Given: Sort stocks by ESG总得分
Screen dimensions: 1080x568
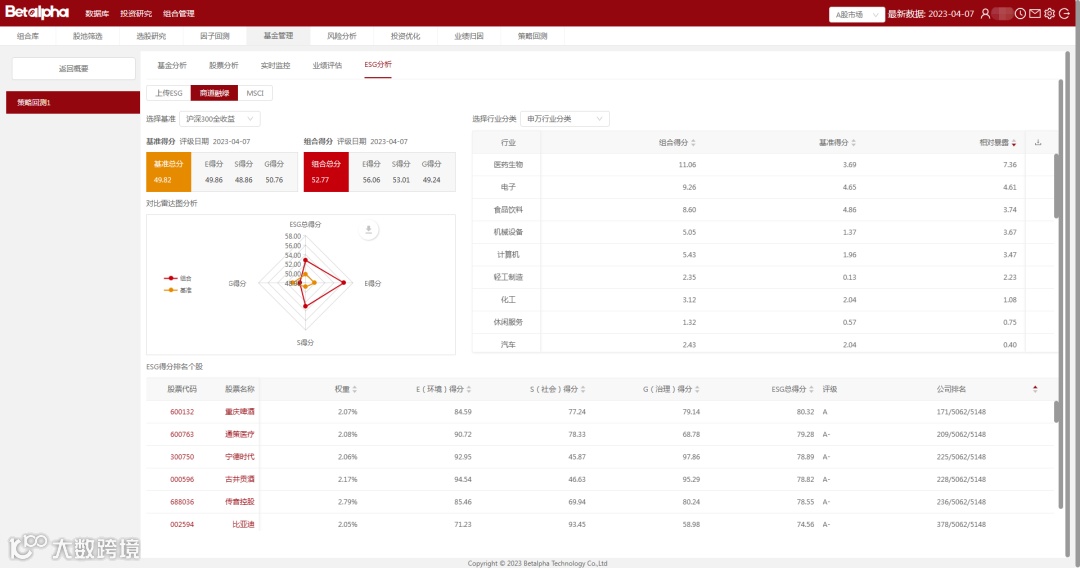Looking at the screenshot, I should pos(812,390).
